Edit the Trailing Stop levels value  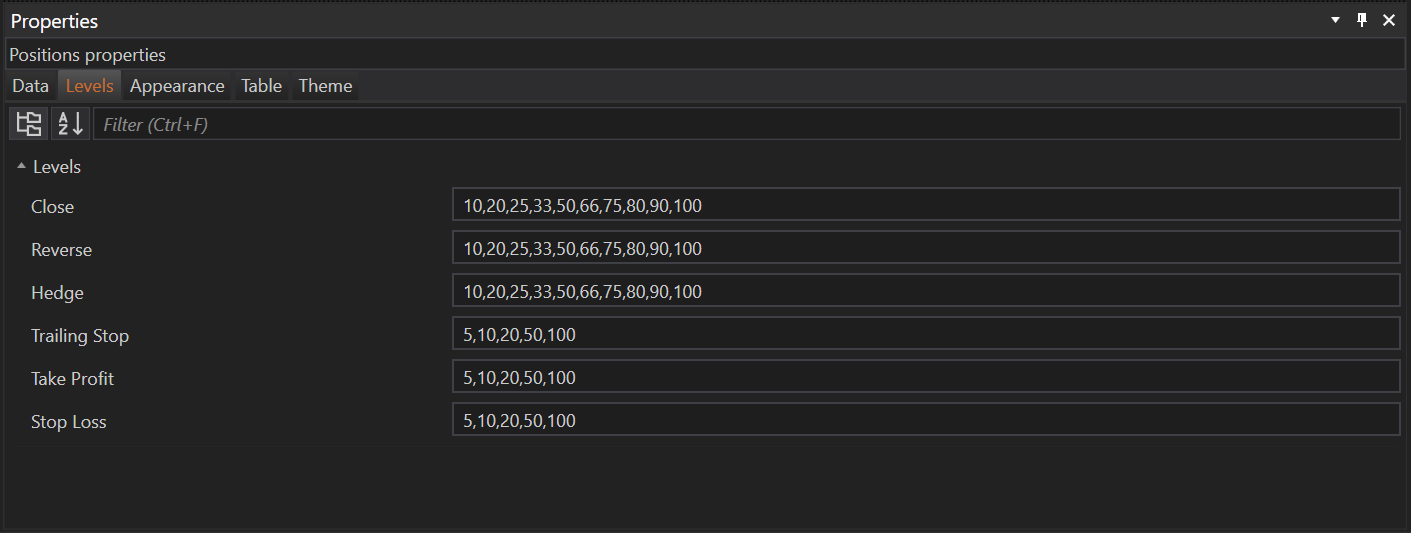click(x=925, y=335)
